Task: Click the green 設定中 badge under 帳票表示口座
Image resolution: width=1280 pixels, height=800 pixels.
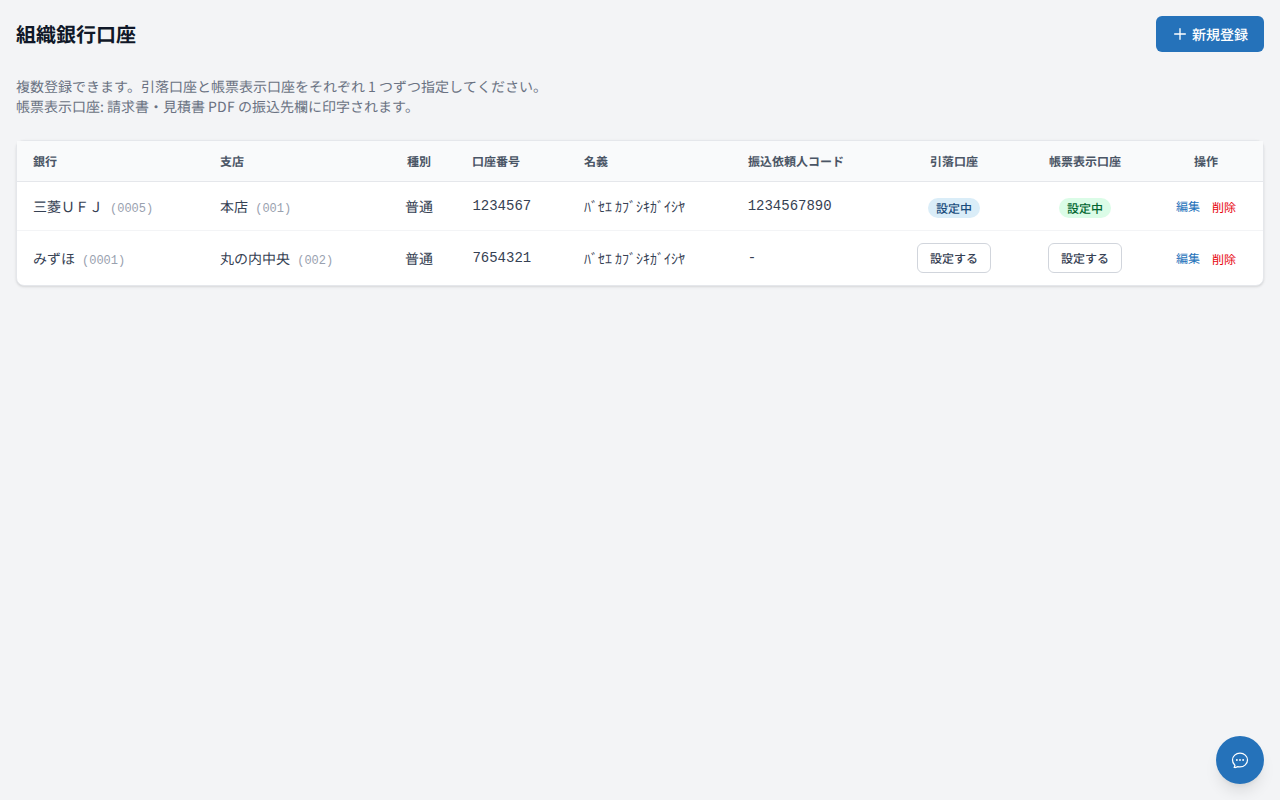Action: coord(1085,208)
